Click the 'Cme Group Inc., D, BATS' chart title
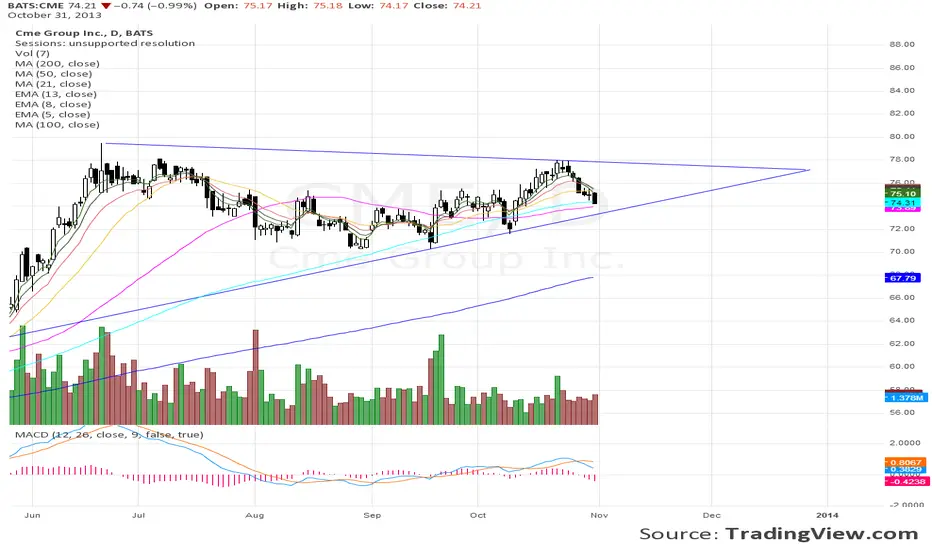 (84, 33)
